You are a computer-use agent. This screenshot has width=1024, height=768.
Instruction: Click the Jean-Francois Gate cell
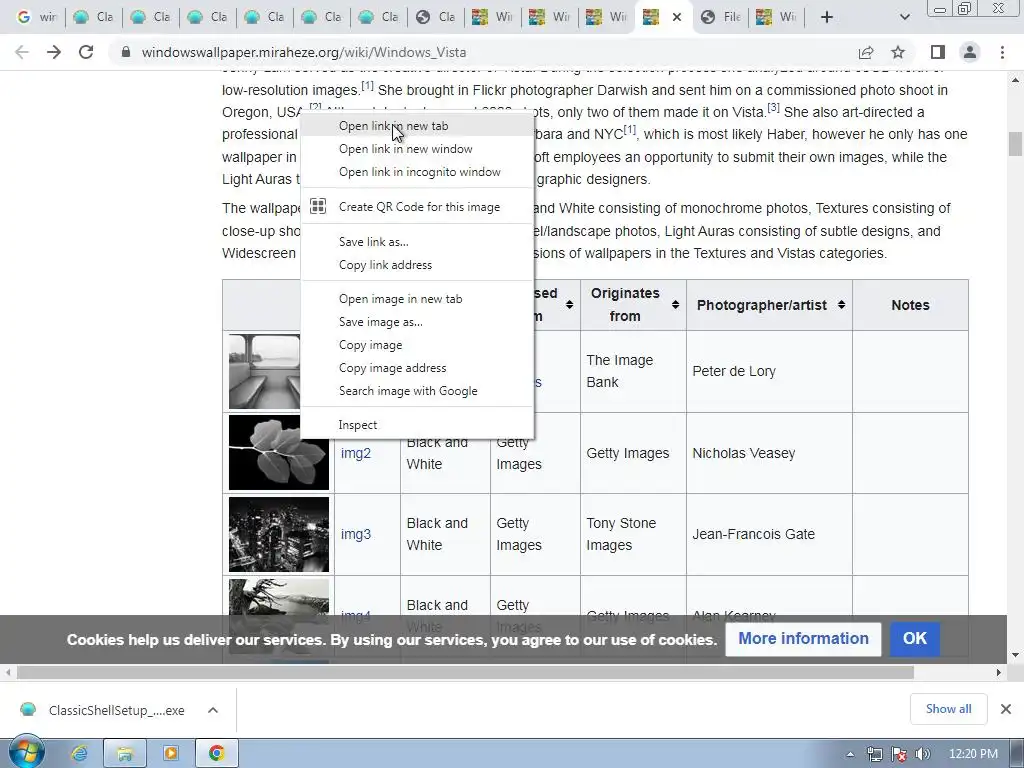769,534
